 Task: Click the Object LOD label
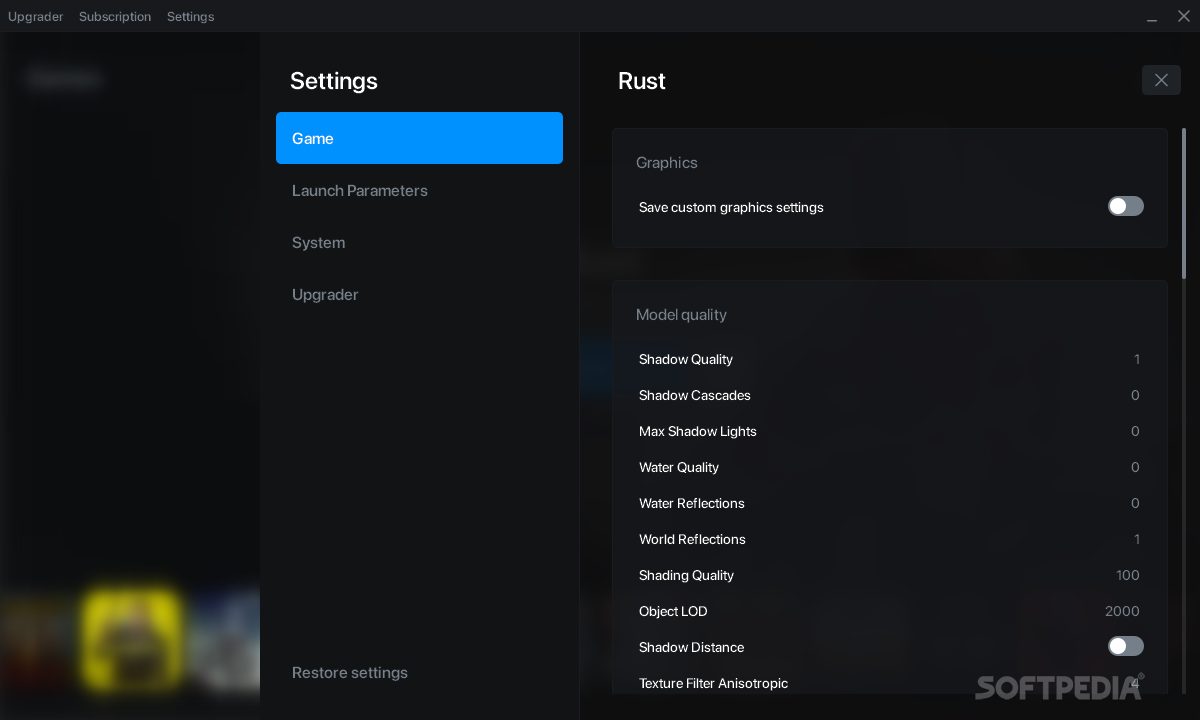(x=673, y=611)
